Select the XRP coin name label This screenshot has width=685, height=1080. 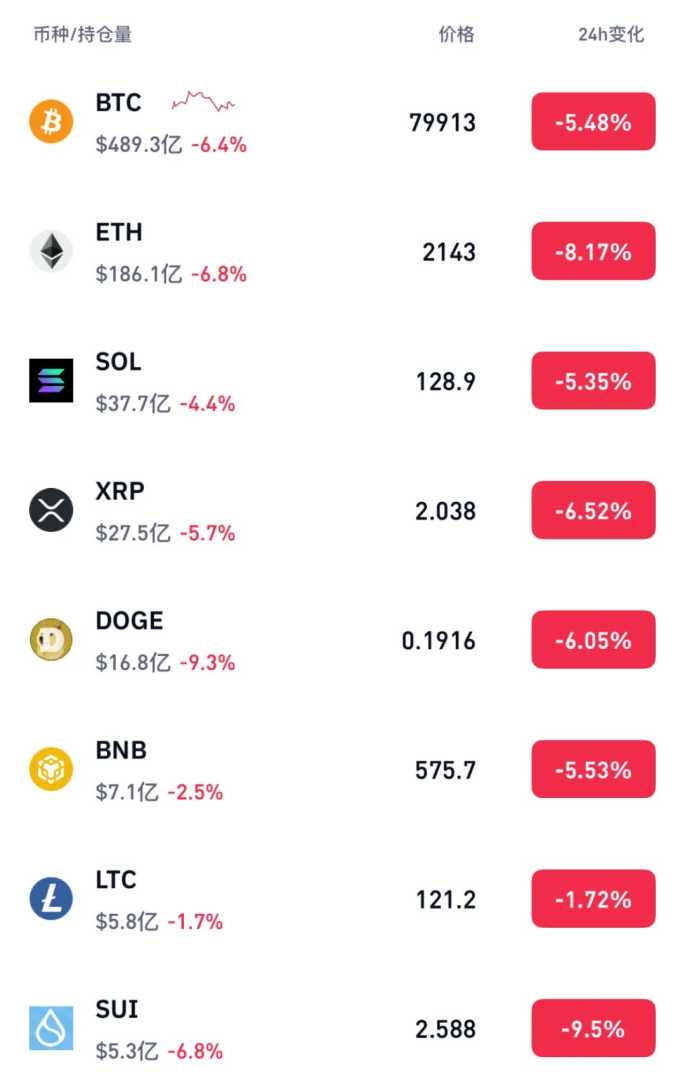[x=120, y=491]
